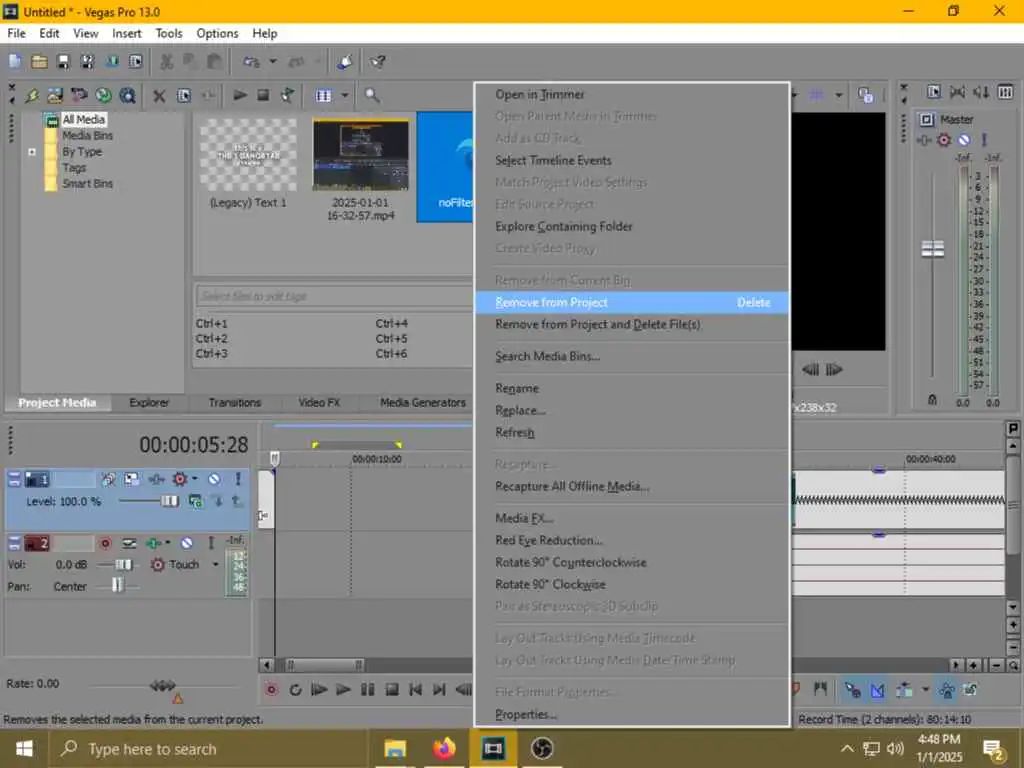Click the What's This help icon
1024x768 pixels.
coord(378,62)
